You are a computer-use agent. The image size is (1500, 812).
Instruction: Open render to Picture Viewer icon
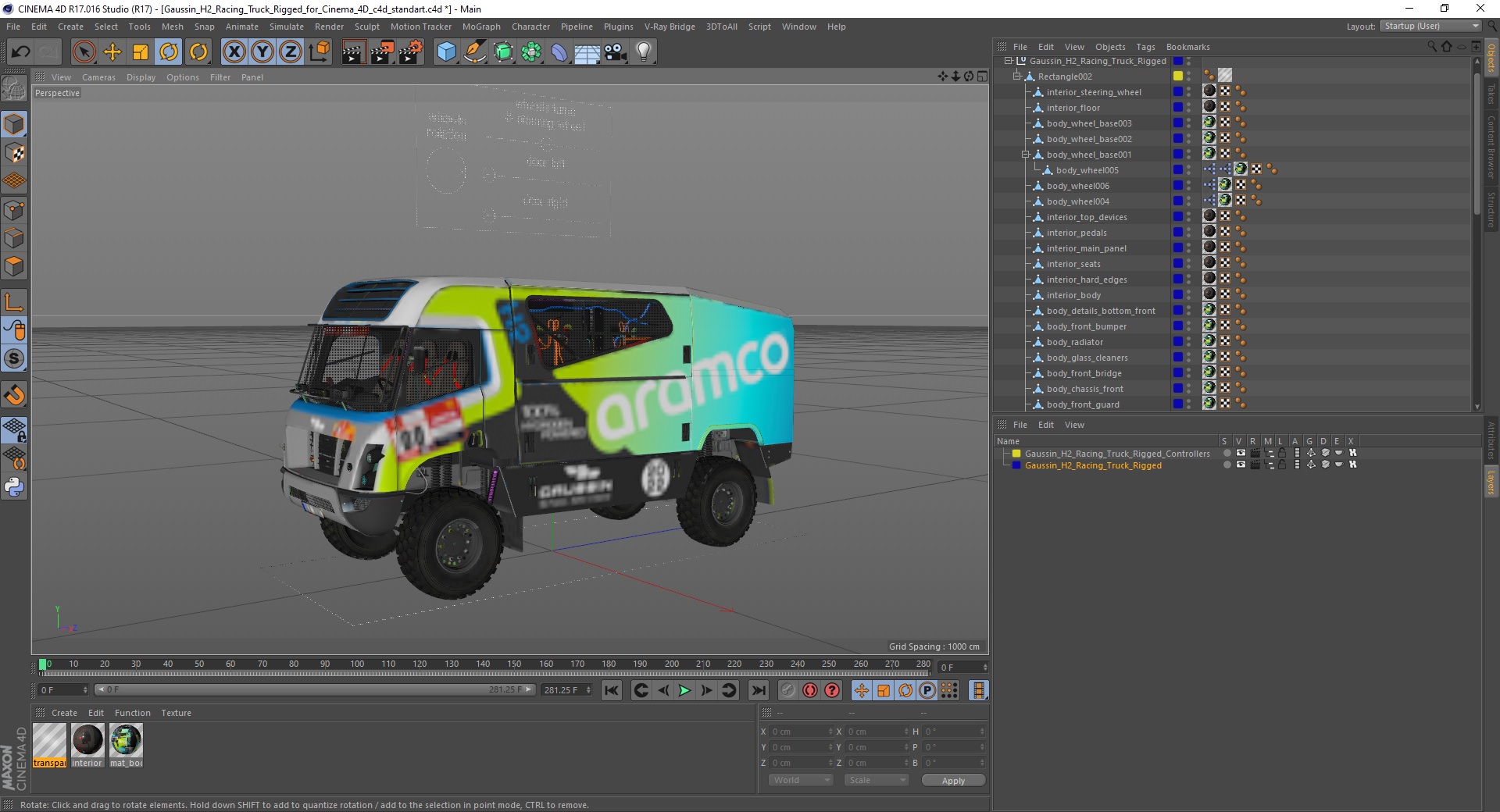tap(382, 52)
